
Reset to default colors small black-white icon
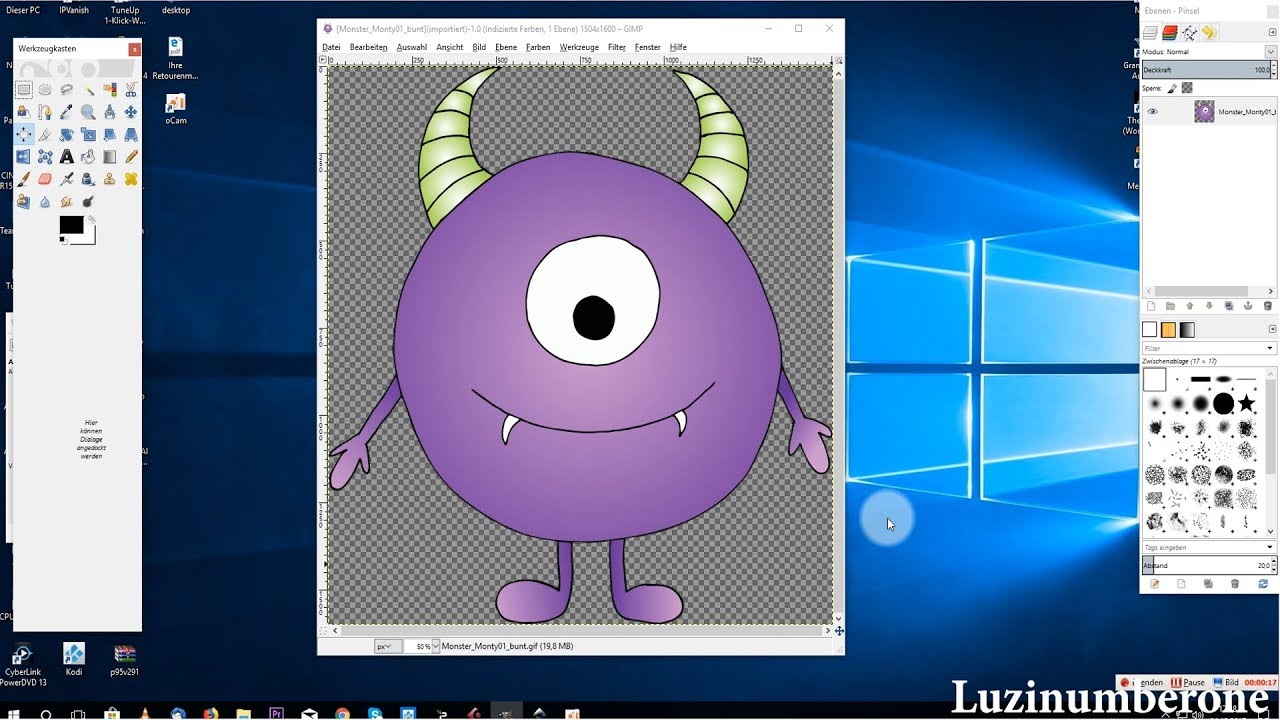(64, 239)
